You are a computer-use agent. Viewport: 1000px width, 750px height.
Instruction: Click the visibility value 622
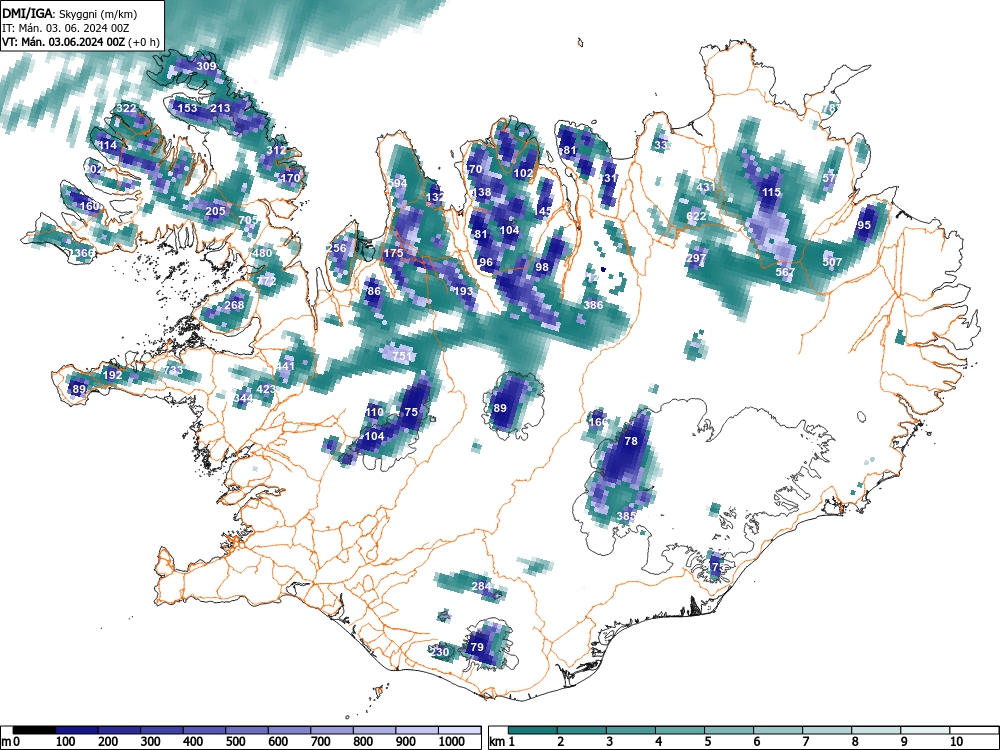click(x=696, y=216)
